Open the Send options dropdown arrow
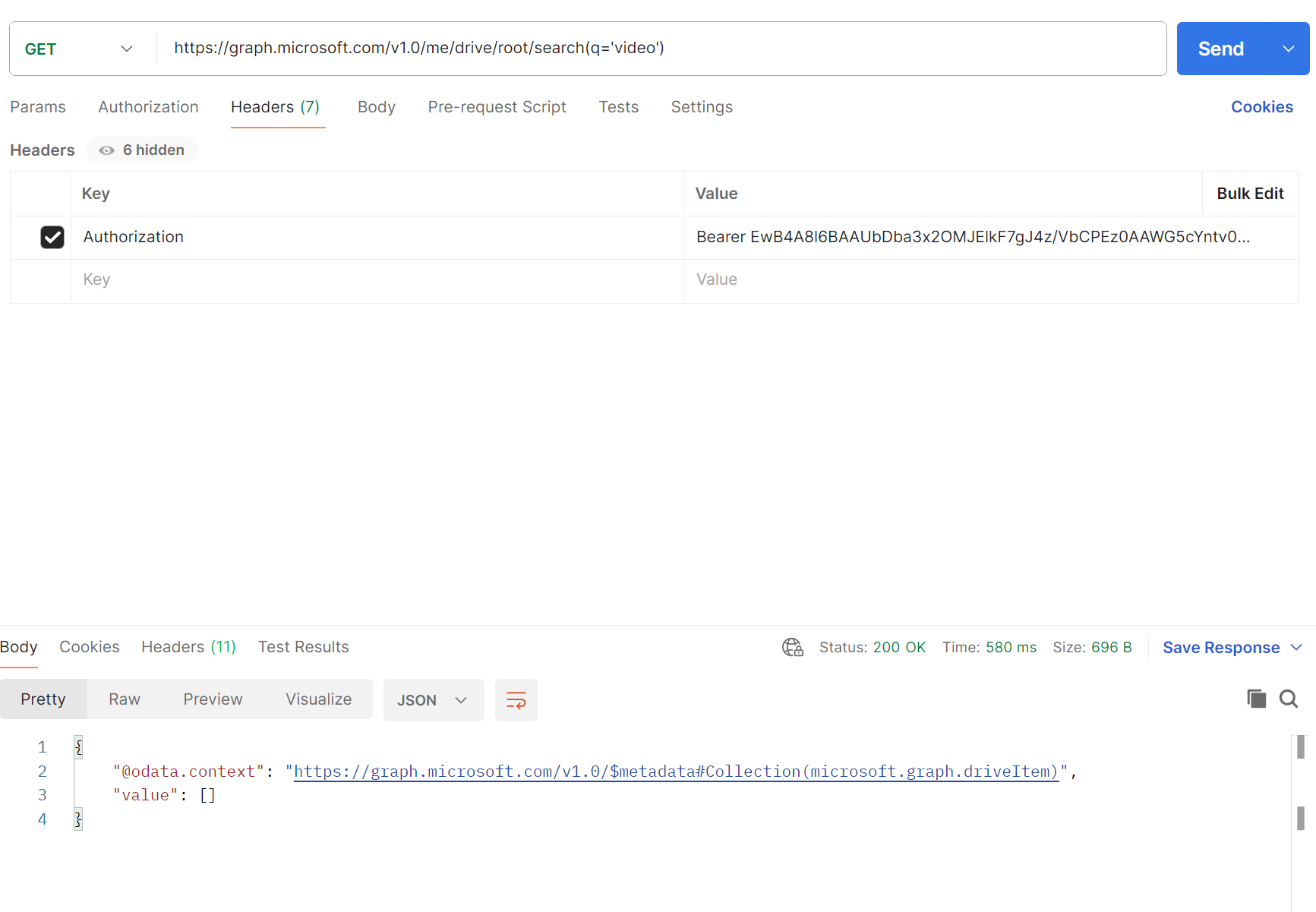This screenshot has height=912, width=1316. click(1289, 49)
